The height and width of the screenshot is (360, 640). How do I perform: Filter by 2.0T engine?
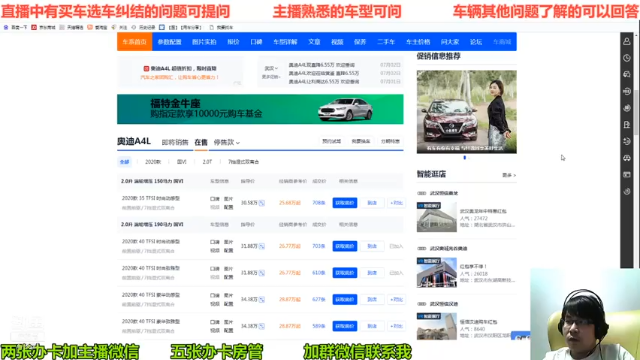(207, 162)
